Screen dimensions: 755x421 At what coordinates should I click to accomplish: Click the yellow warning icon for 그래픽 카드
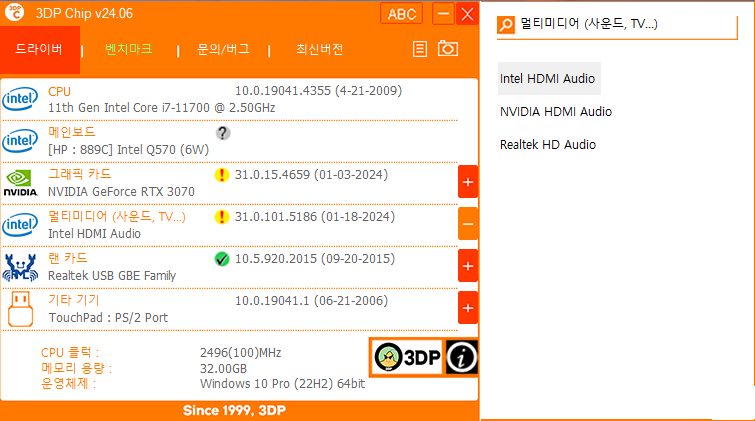[x=221, y=175]
